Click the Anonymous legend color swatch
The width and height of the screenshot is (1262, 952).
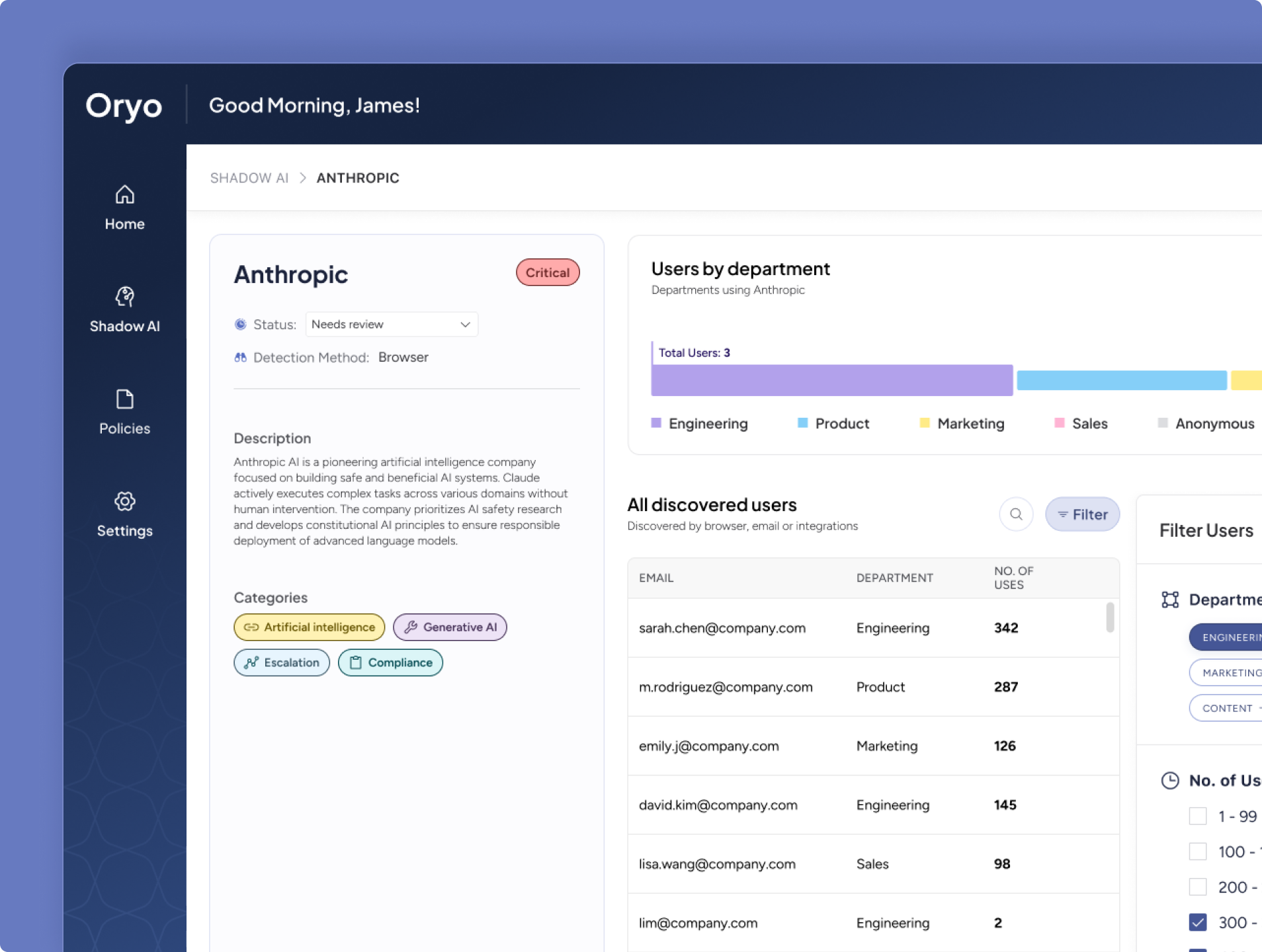point(1163,423)
